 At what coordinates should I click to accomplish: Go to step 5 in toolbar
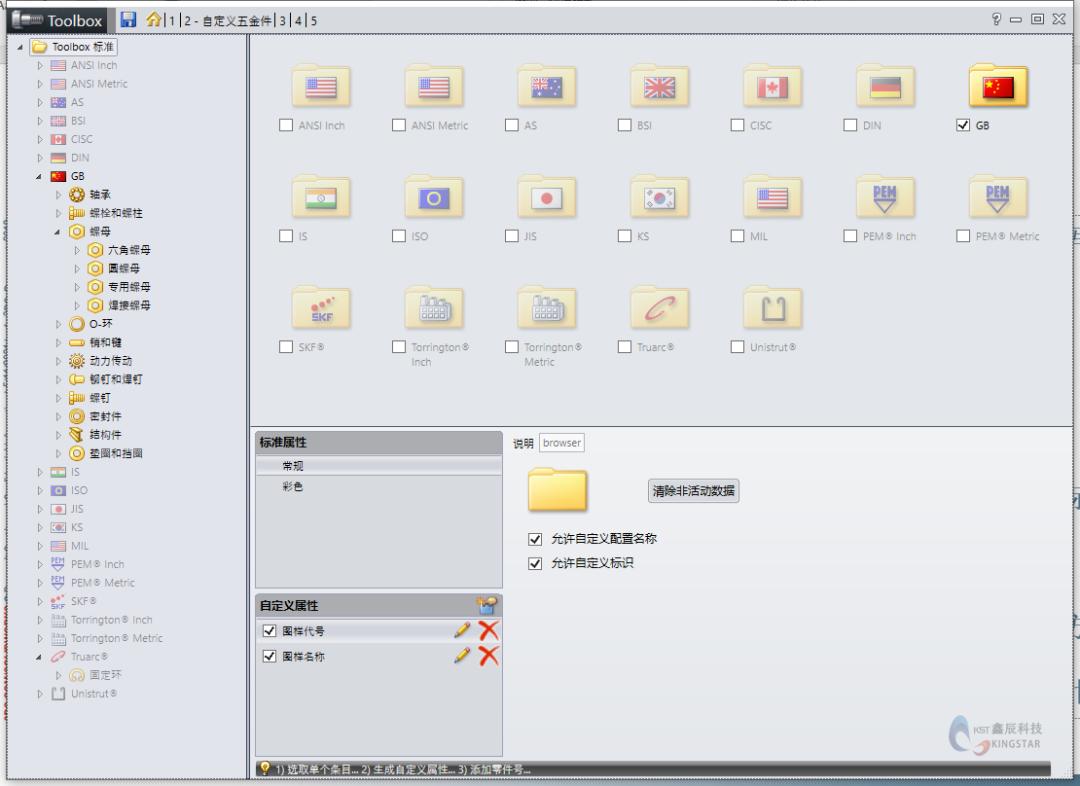pos(314,21)
